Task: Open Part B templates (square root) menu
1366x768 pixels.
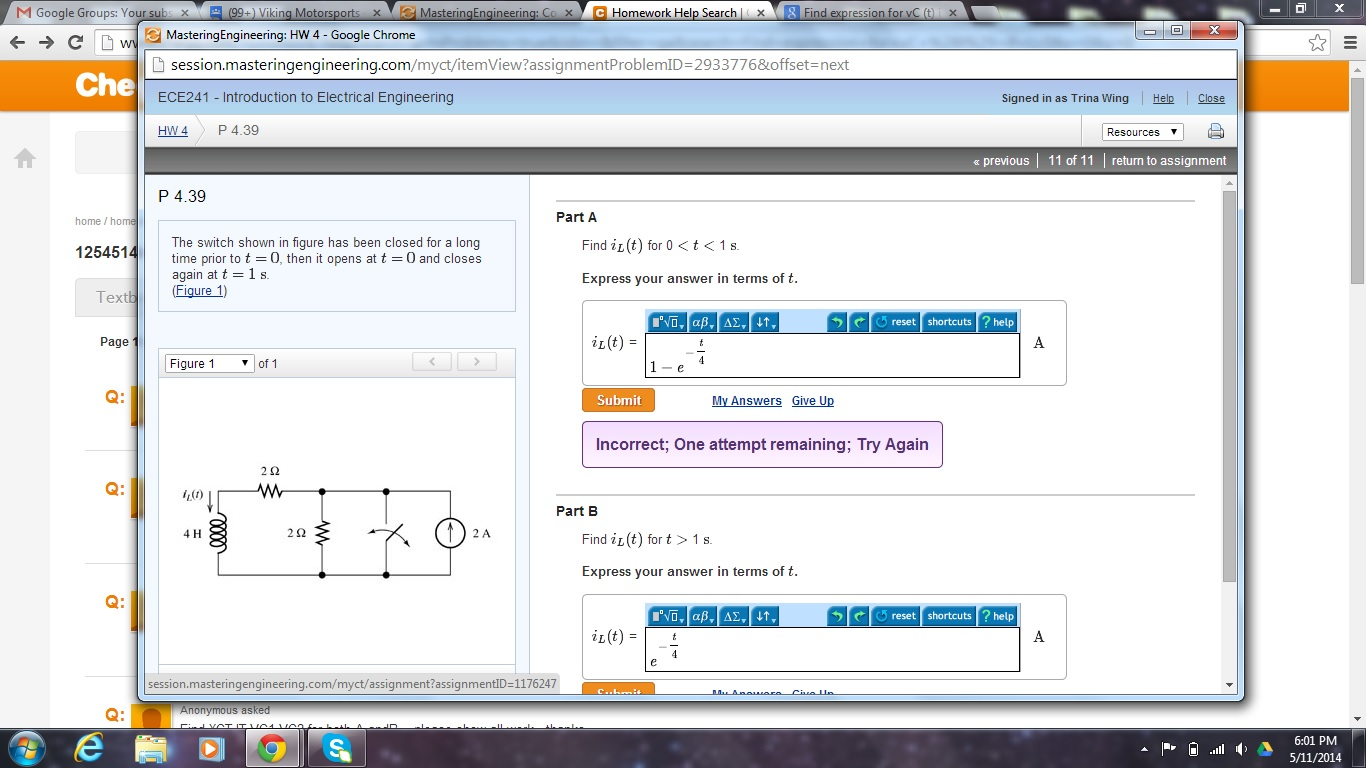Action: coord(667,616)
